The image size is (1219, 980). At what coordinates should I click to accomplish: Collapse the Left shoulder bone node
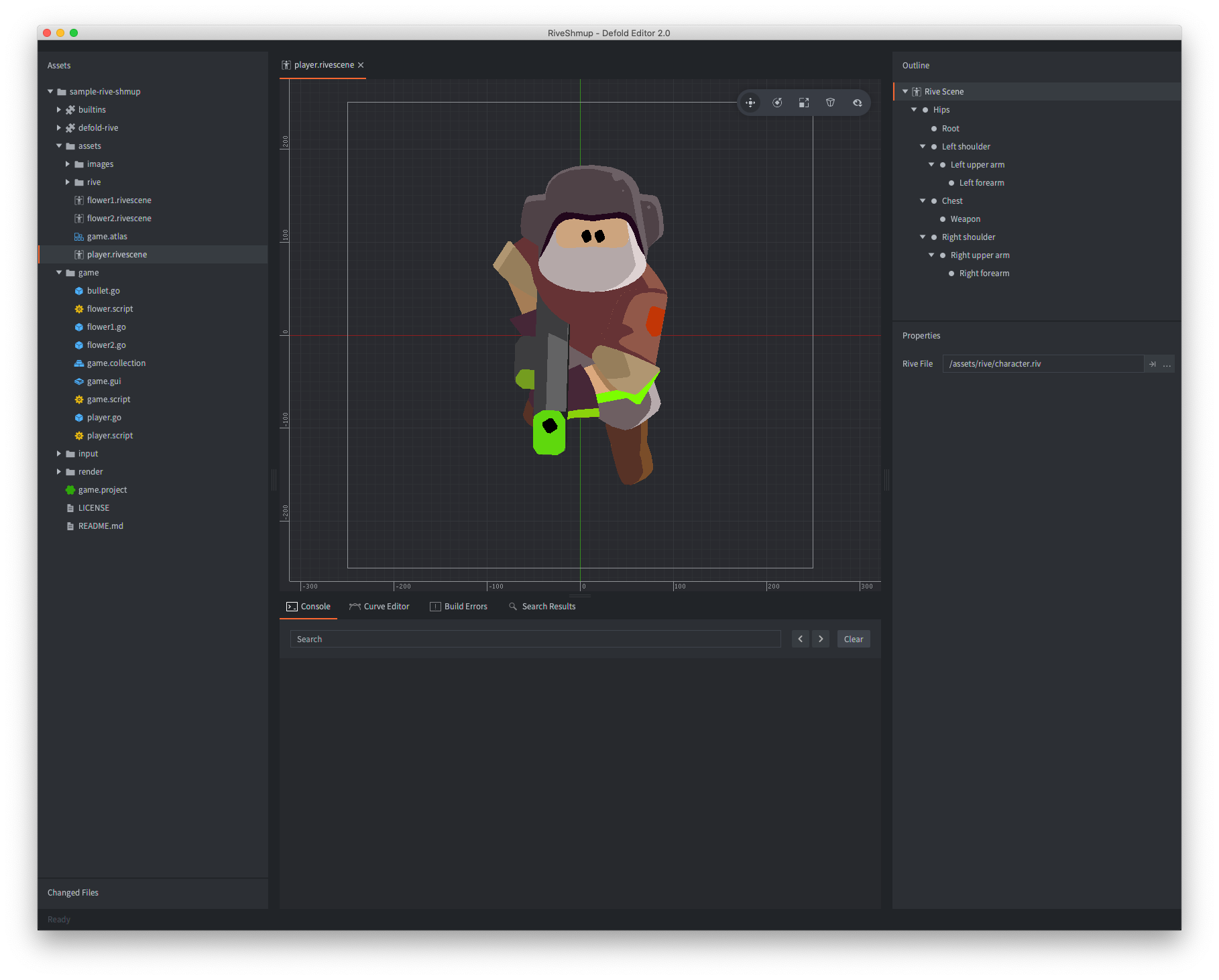pos(923,147)
